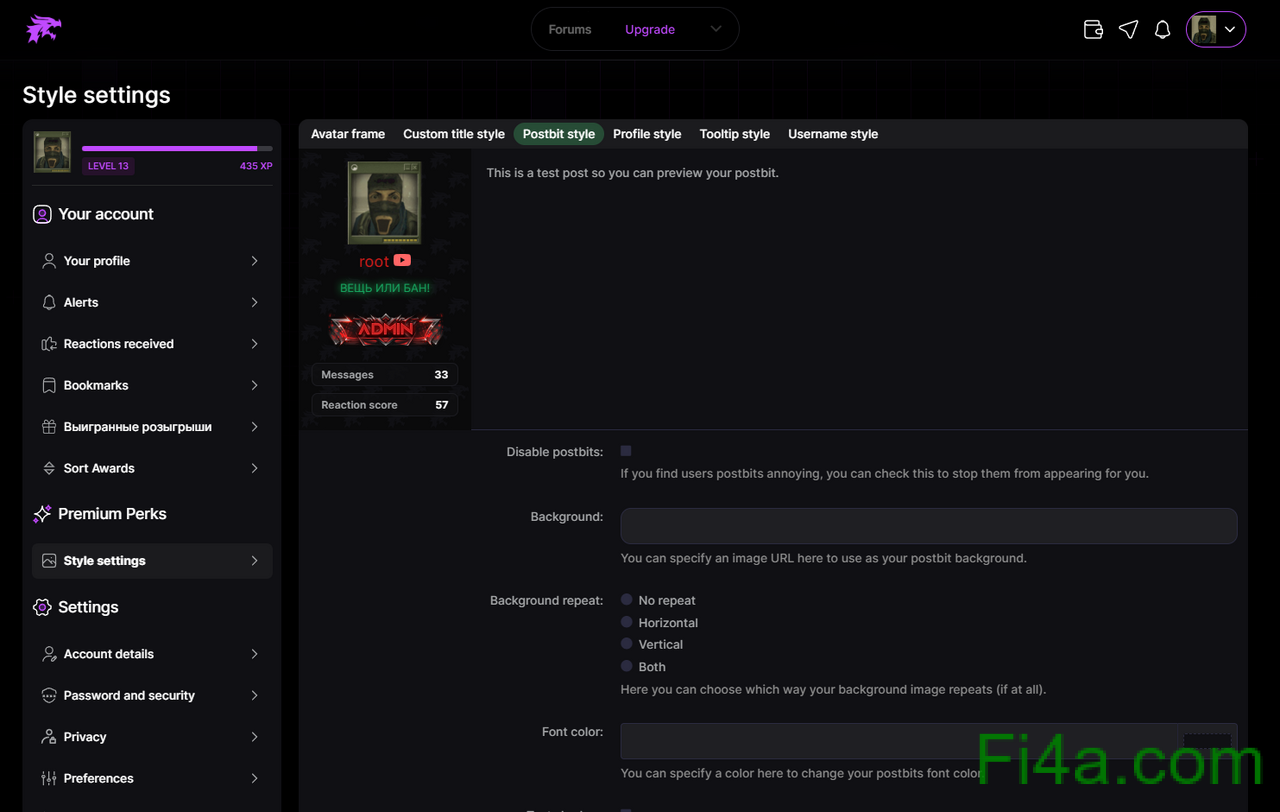Choose Both for background repeat

[627, 666]
